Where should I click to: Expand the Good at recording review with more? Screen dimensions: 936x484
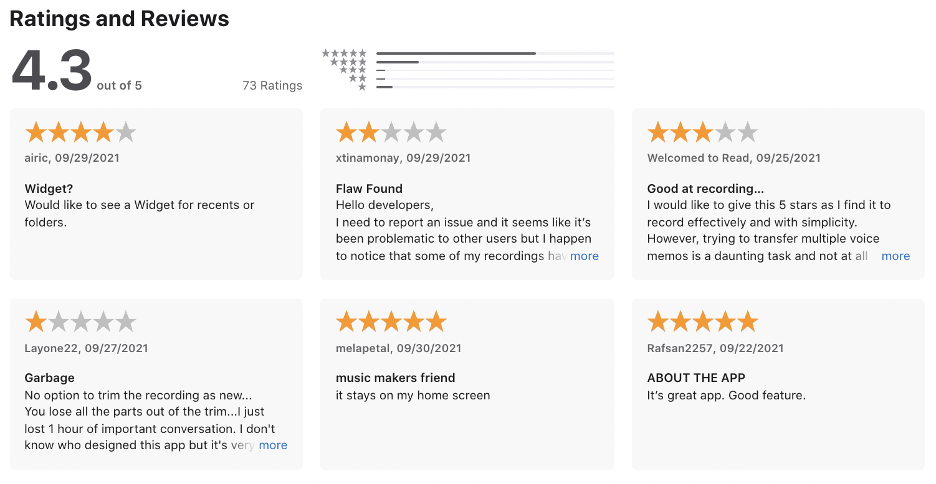tap(895, 256)
